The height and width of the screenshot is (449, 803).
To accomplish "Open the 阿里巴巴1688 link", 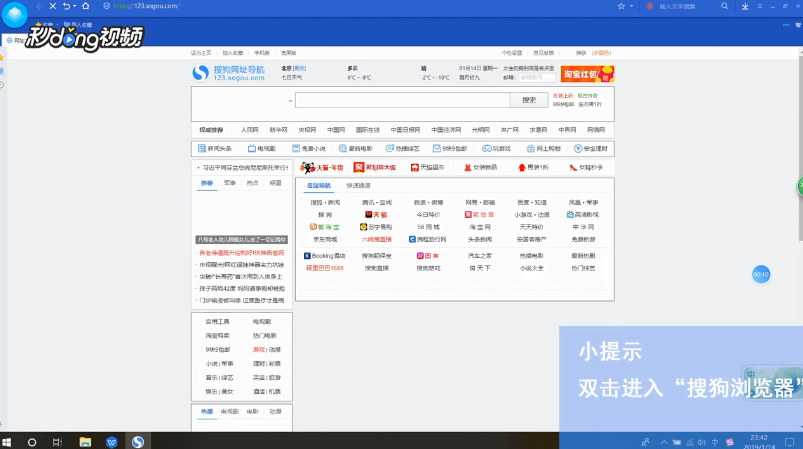I will (x=325, y=268).
